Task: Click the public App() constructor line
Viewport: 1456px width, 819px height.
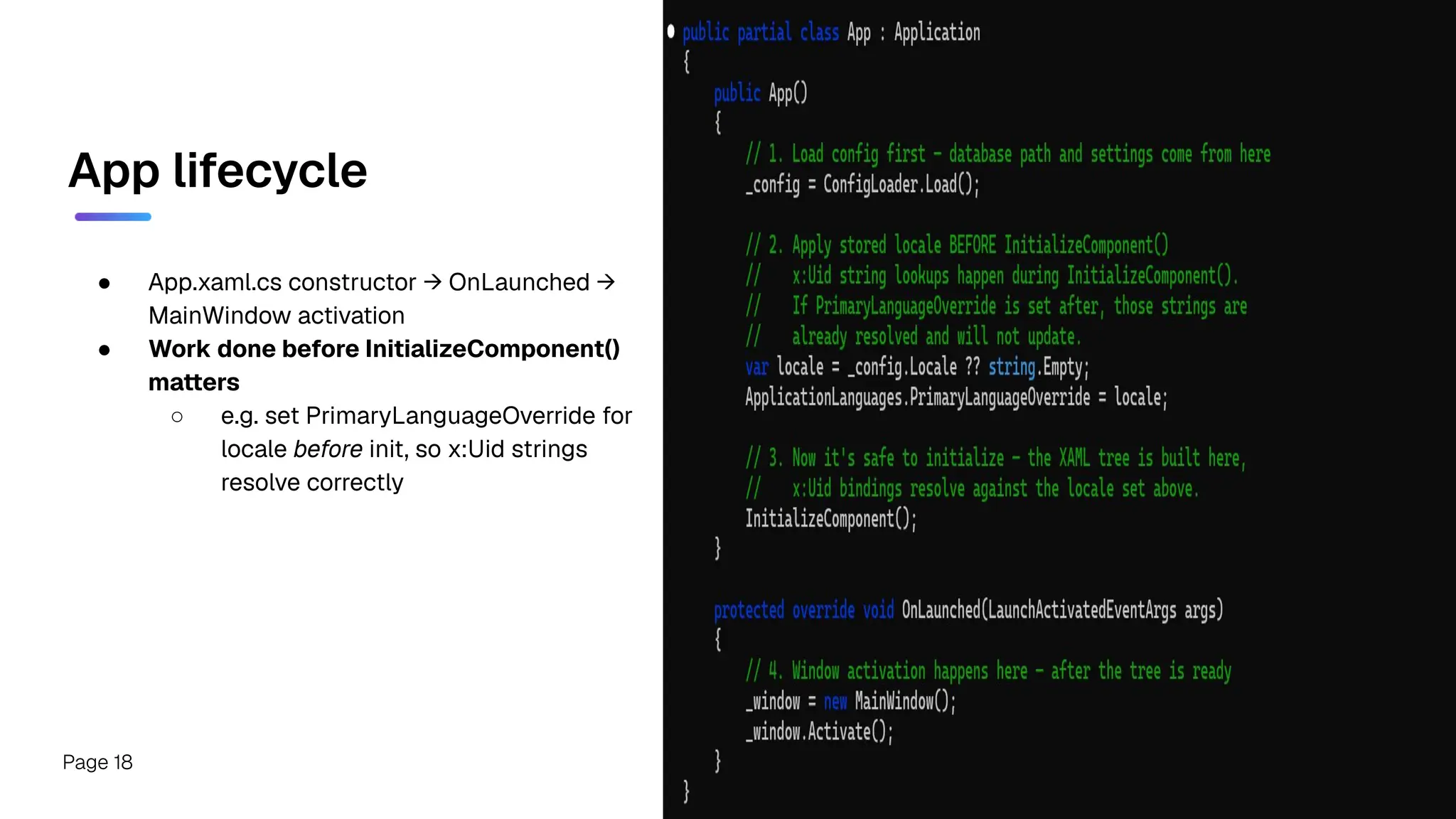Action: 761,93
